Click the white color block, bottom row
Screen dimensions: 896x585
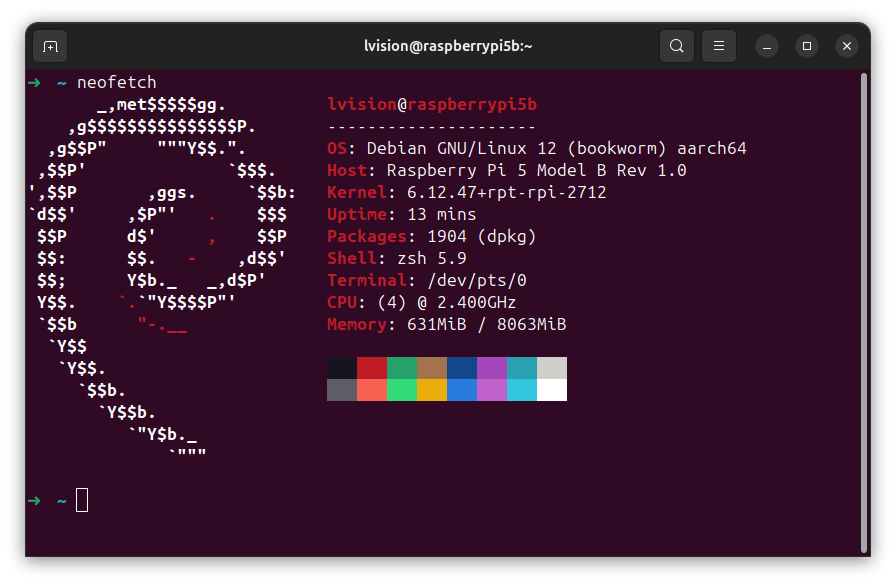click(552, 390)
